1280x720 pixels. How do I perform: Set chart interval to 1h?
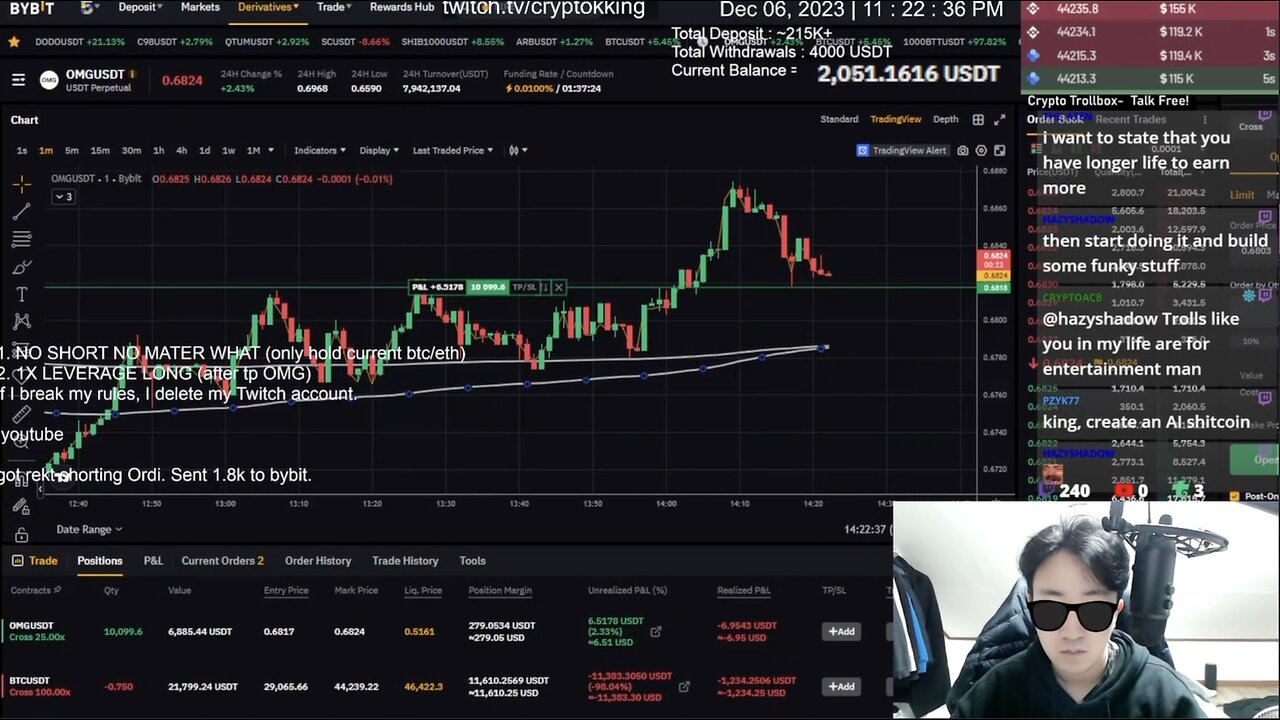pyautogui.click(x=158, y=150)
